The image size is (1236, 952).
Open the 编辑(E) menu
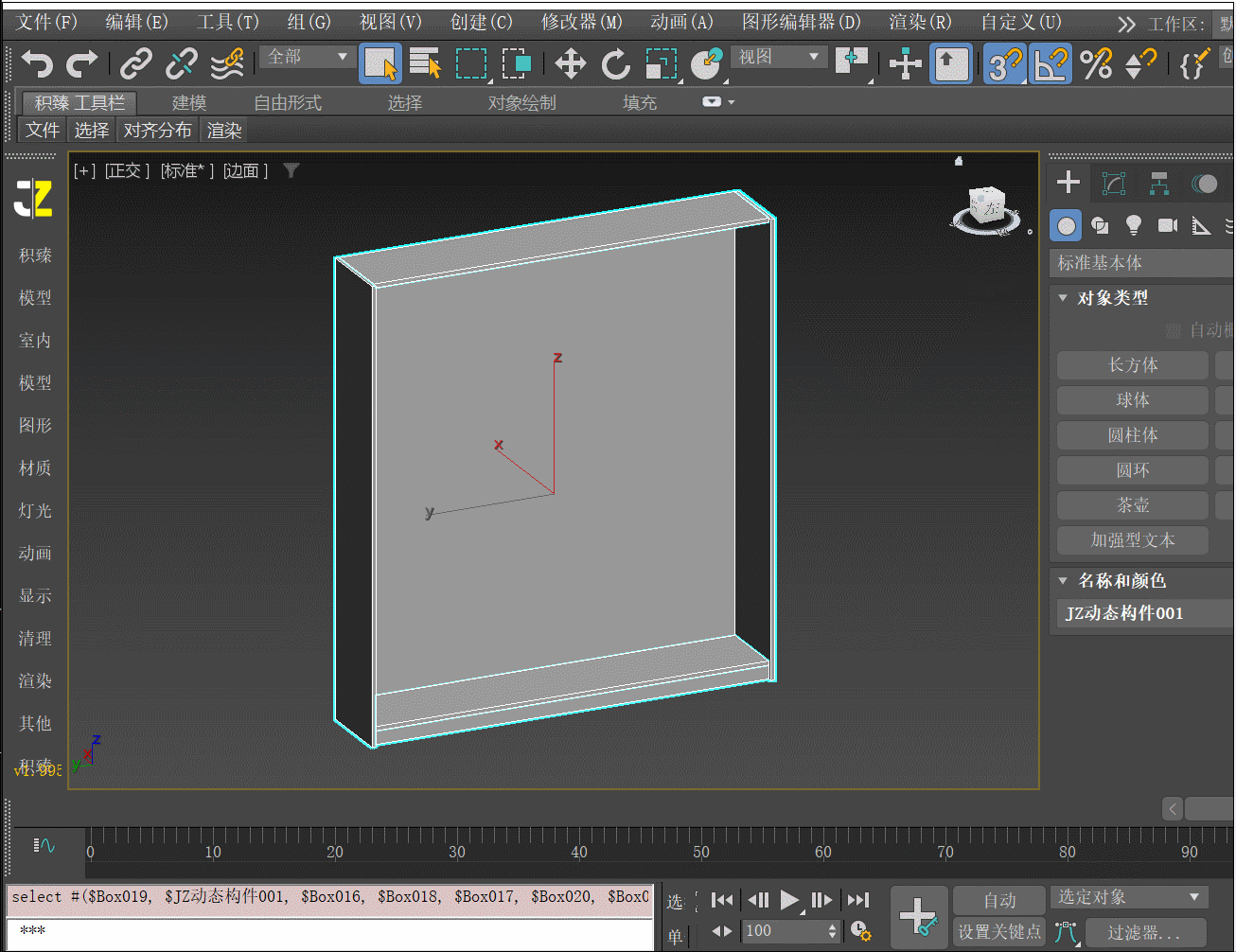(137, 22)
